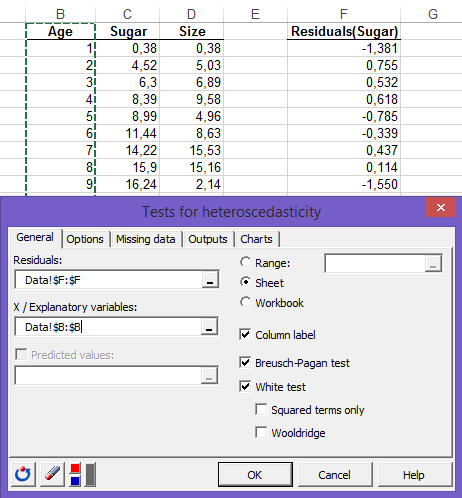The image size is (462, 498).
Task: Click the Range output input field
Action: (x=375, y=263)
